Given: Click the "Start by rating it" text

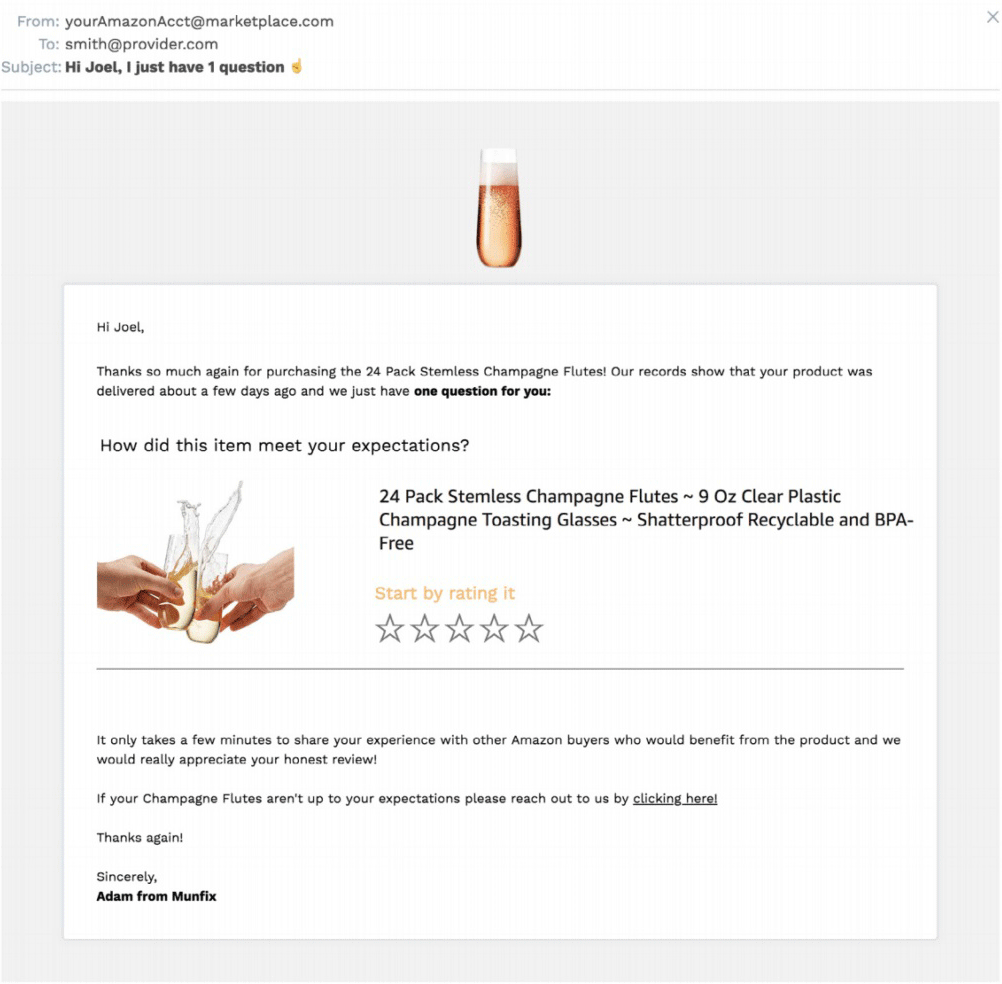Looking at the screenshot, I should pos(445,593).
